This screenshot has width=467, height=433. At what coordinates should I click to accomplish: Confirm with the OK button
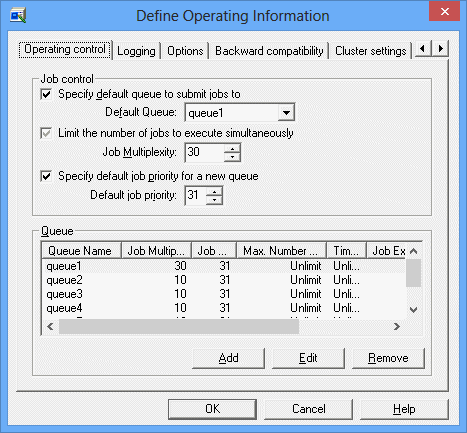click(x=212, y=409)
